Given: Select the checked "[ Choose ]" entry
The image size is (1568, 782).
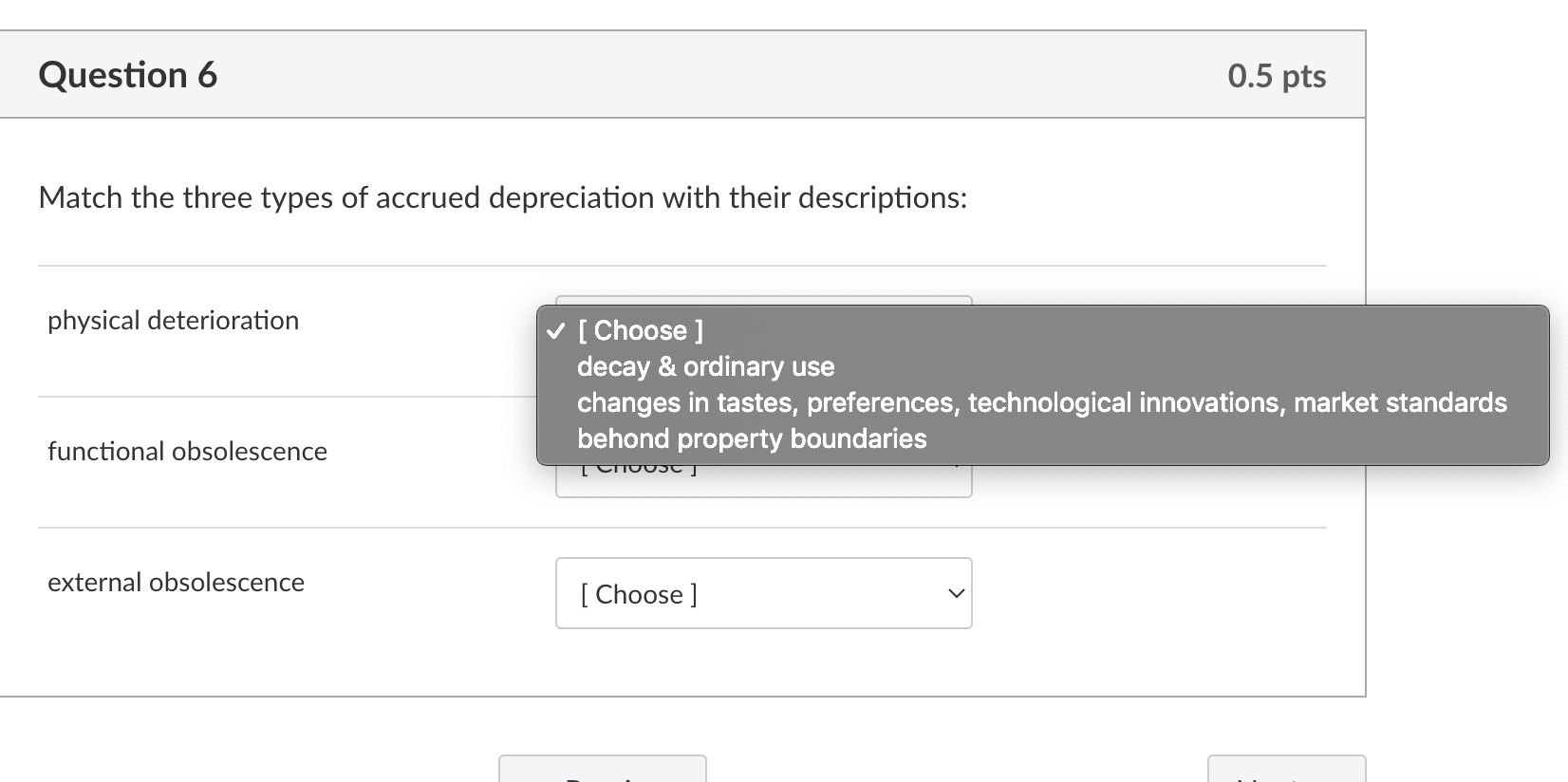Looking at the screenshot, I should click(x=640, y=330).
